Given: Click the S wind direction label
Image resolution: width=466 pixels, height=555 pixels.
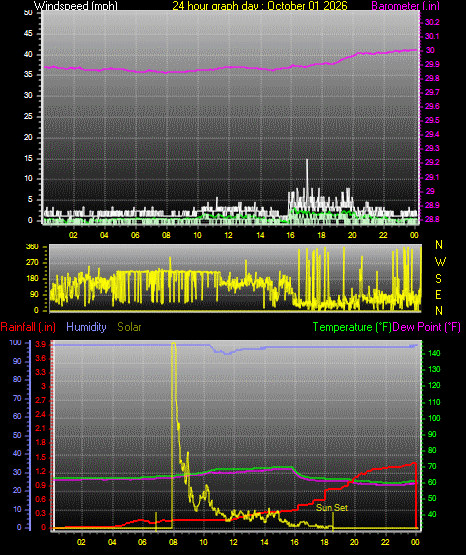Looking at the screenshot, I should click(x=439, y=279).
